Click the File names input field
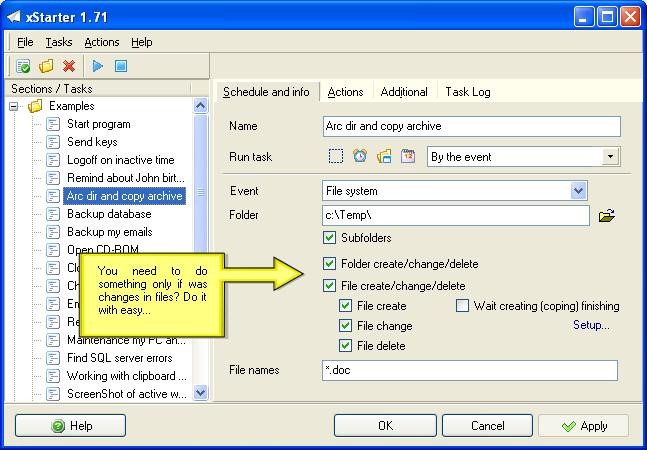Image resolution: width=647 pixels, height=450 pixels. tap(470, 371)
